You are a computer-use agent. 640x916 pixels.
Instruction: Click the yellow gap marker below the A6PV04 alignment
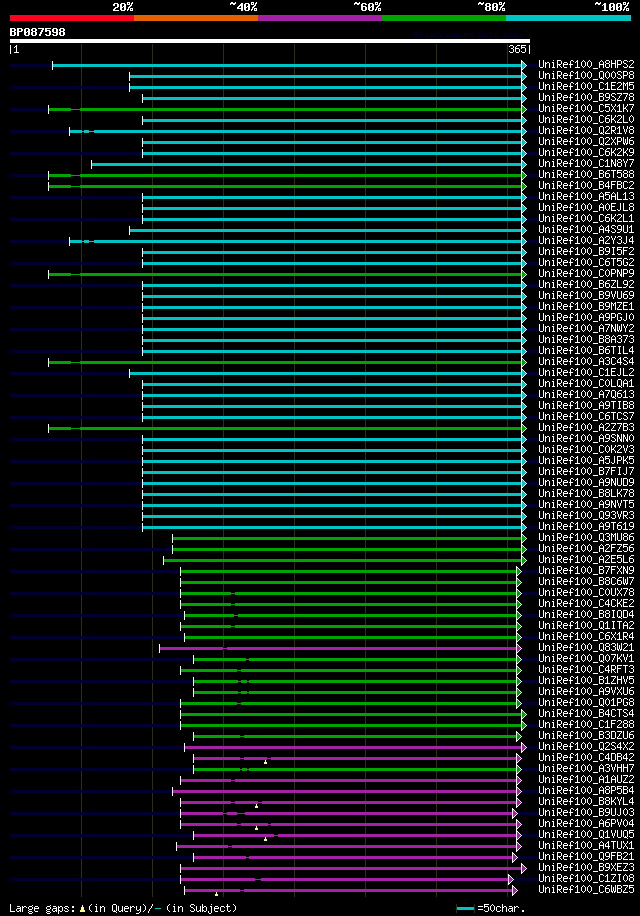click(256, 828)
